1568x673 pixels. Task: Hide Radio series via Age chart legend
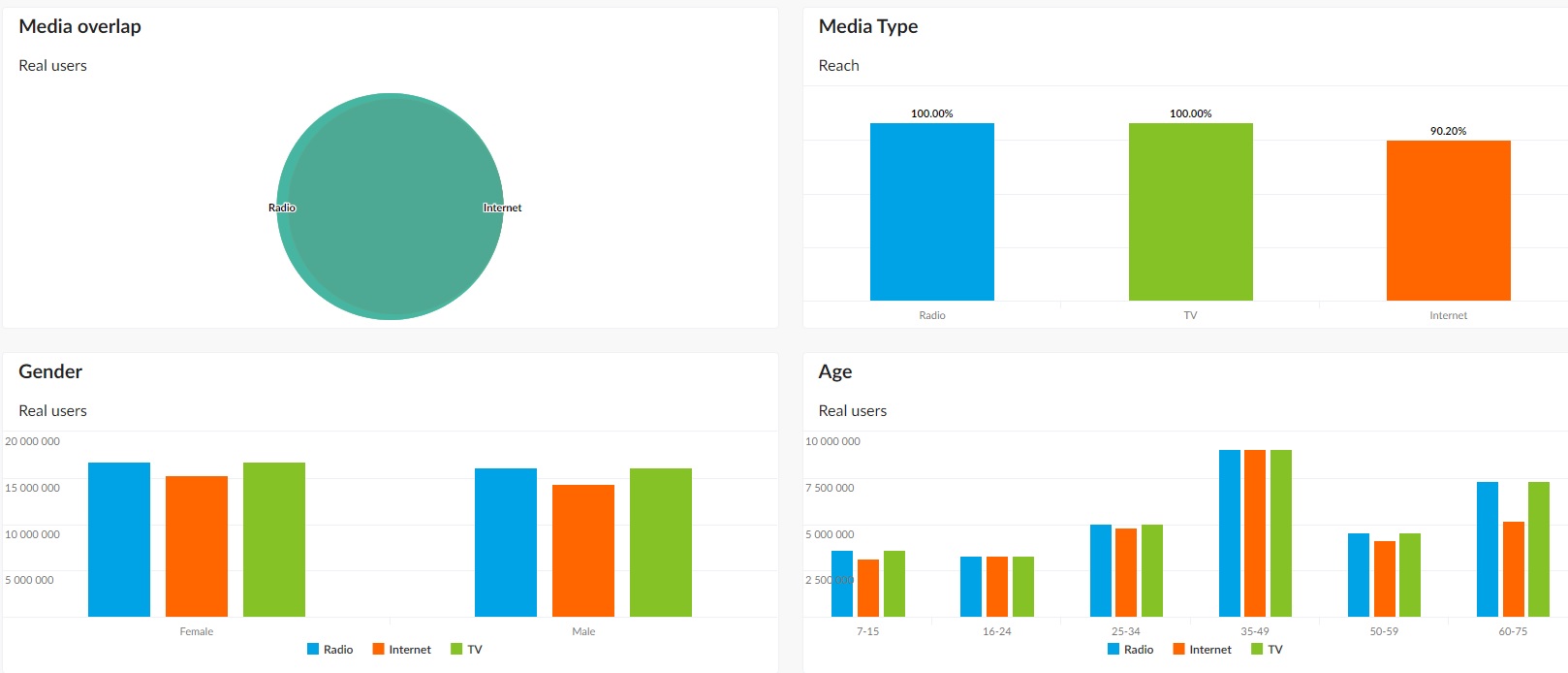pyautogui.click(x=1130, y=650)
